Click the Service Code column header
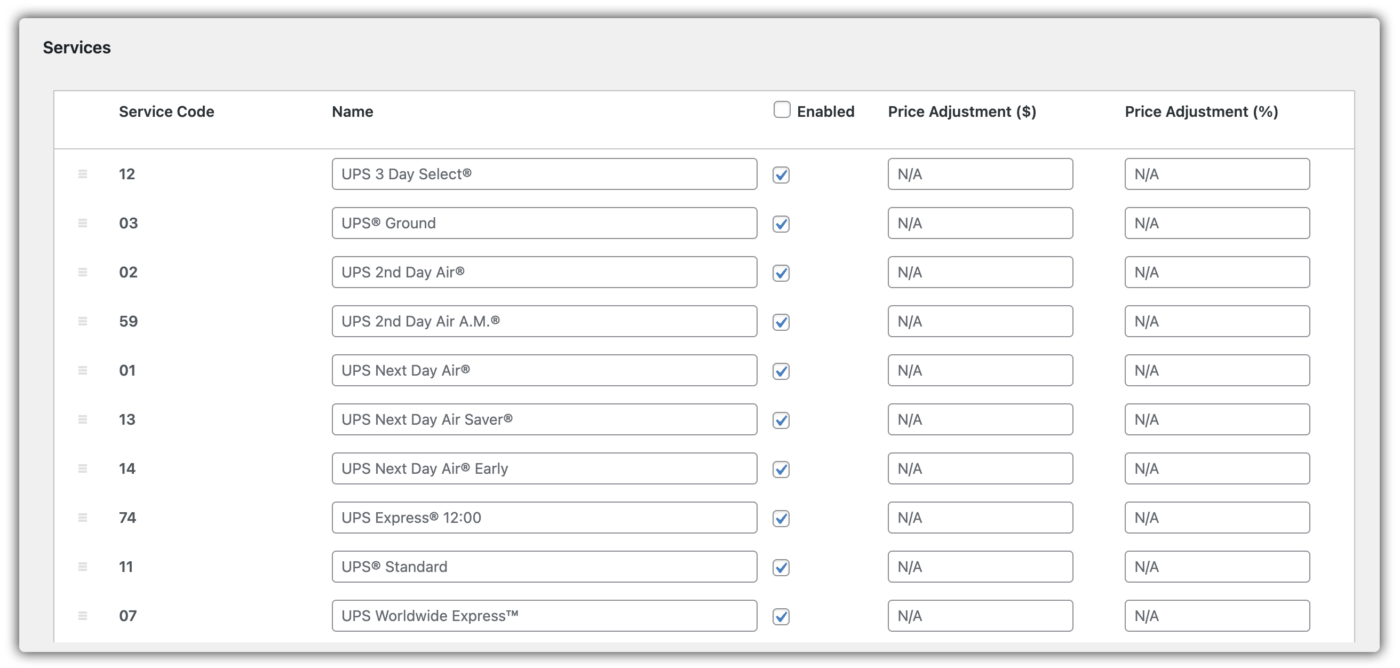Image resolution: width=1400 pixels, height=668 pixels. pos(166,112)
